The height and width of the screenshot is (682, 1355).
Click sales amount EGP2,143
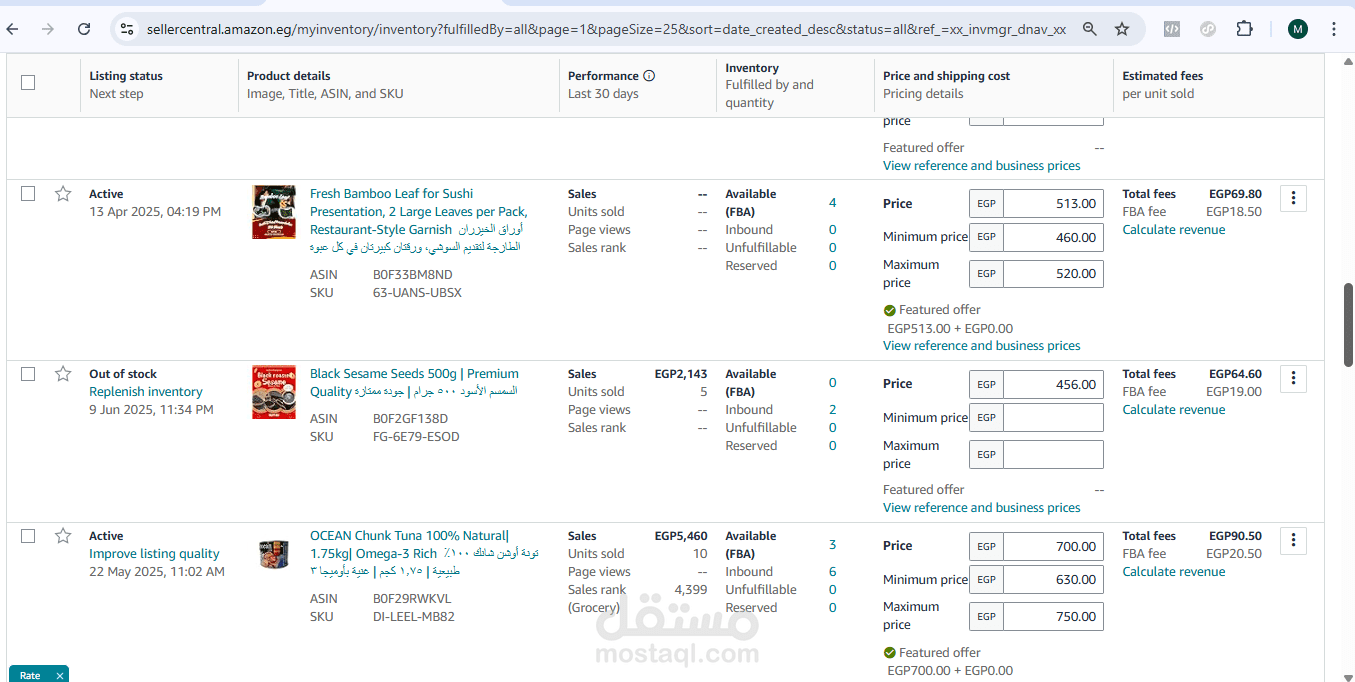[681, 374]
